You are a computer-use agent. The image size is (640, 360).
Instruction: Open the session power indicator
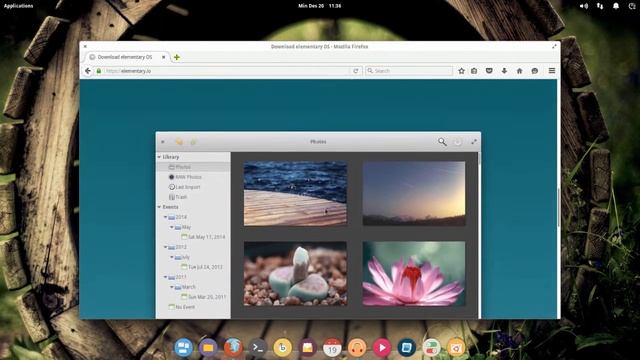631,6
